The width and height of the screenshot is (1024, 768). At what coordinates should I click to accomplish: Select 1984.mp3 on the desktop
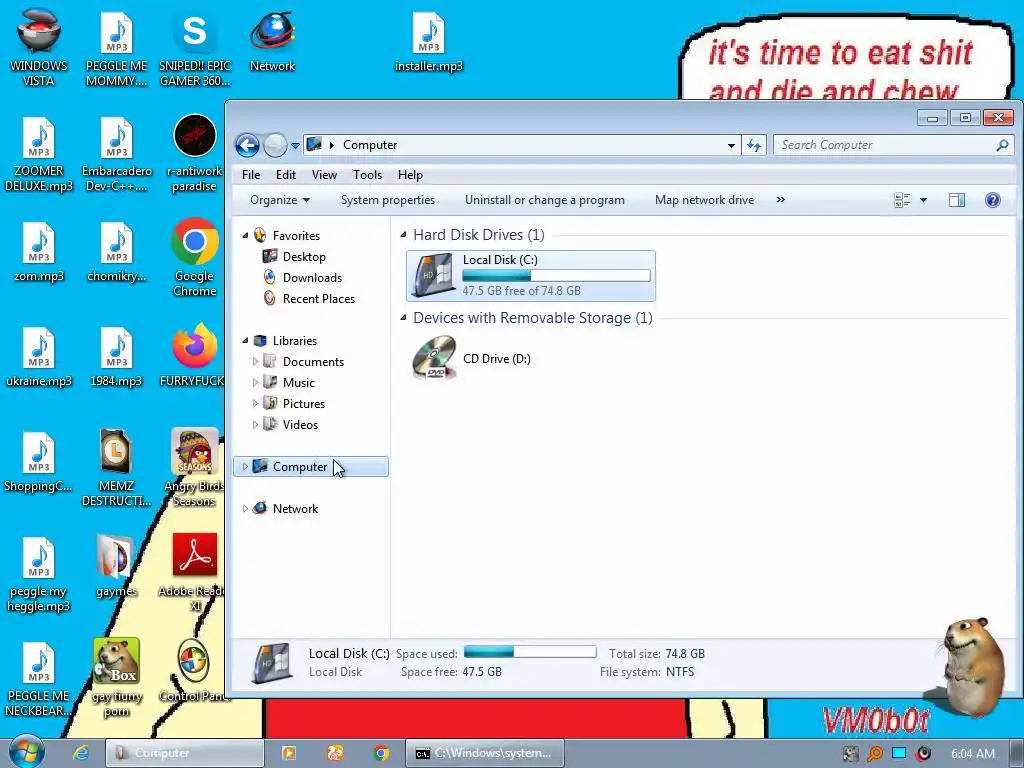(116, 357)
